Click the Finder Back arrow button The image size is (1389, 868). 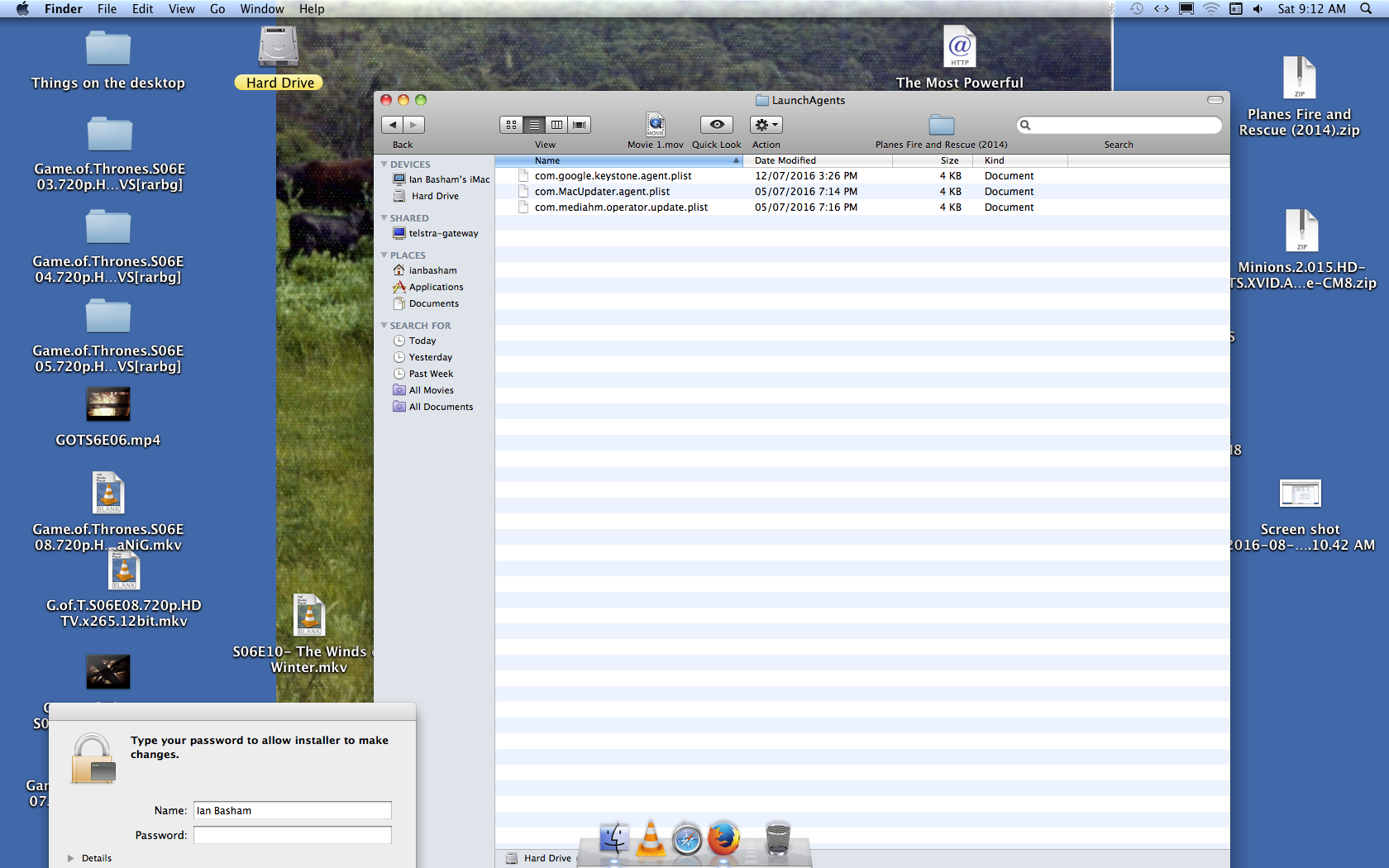pos(392,125)
